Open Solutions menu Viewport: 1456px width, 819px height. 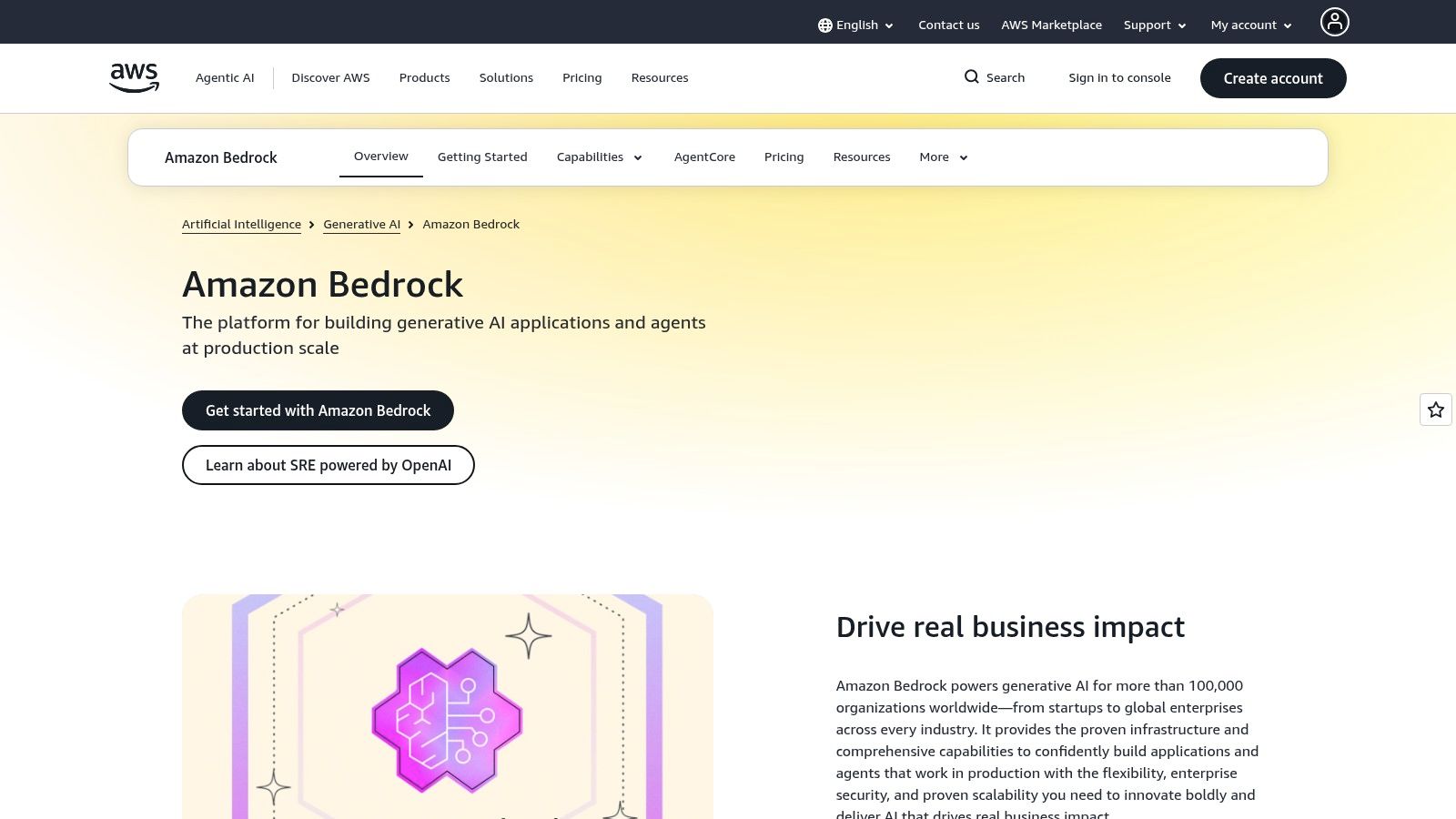pyautogui.click(x=506, y=78)
